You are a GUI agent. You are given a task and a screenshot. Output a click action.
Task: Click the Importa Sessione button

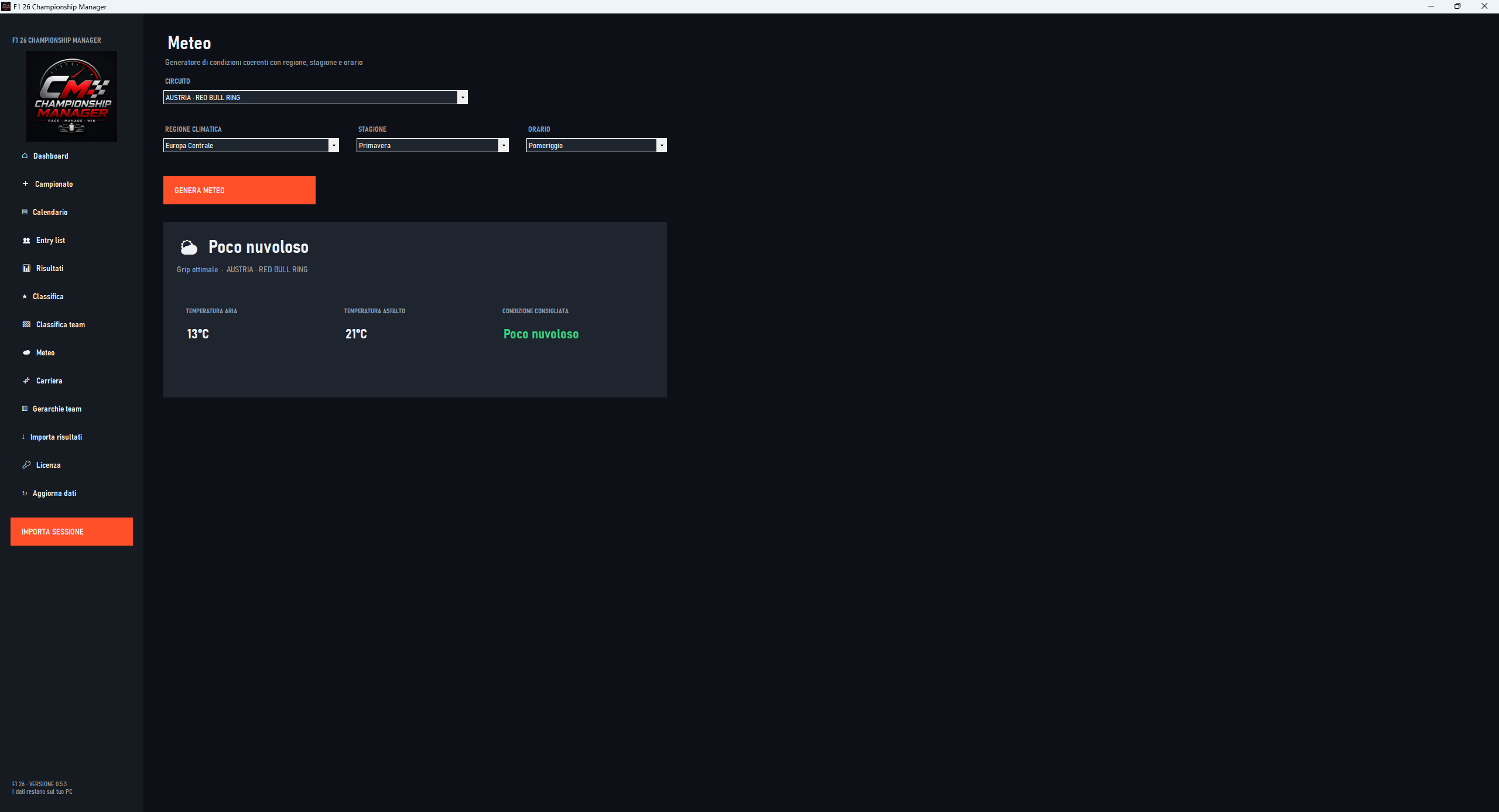pyautogui.click(x=71, y=532)
